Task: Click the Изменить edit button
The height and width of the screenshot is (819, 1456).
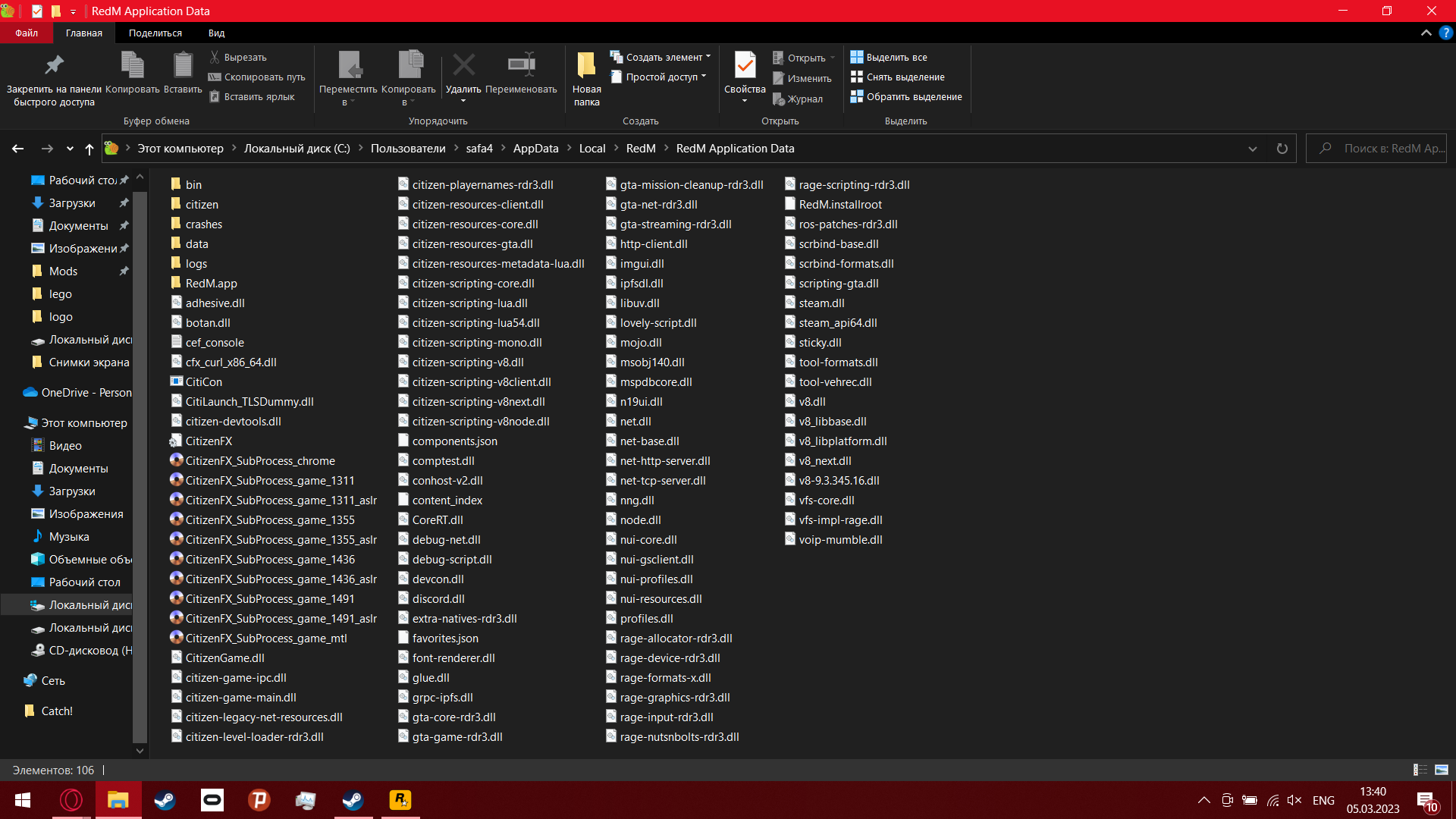Action: 802,78
